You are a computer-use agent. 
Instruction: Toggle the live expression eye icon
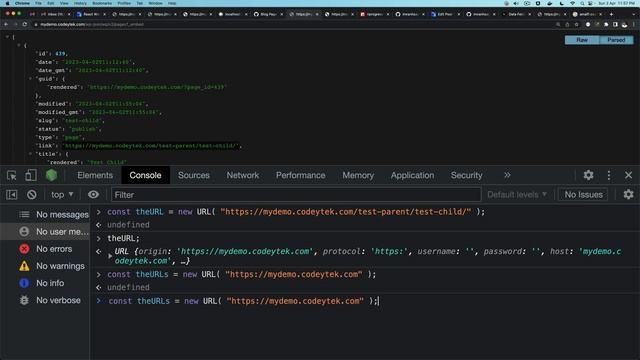click(x=93, y=195)
